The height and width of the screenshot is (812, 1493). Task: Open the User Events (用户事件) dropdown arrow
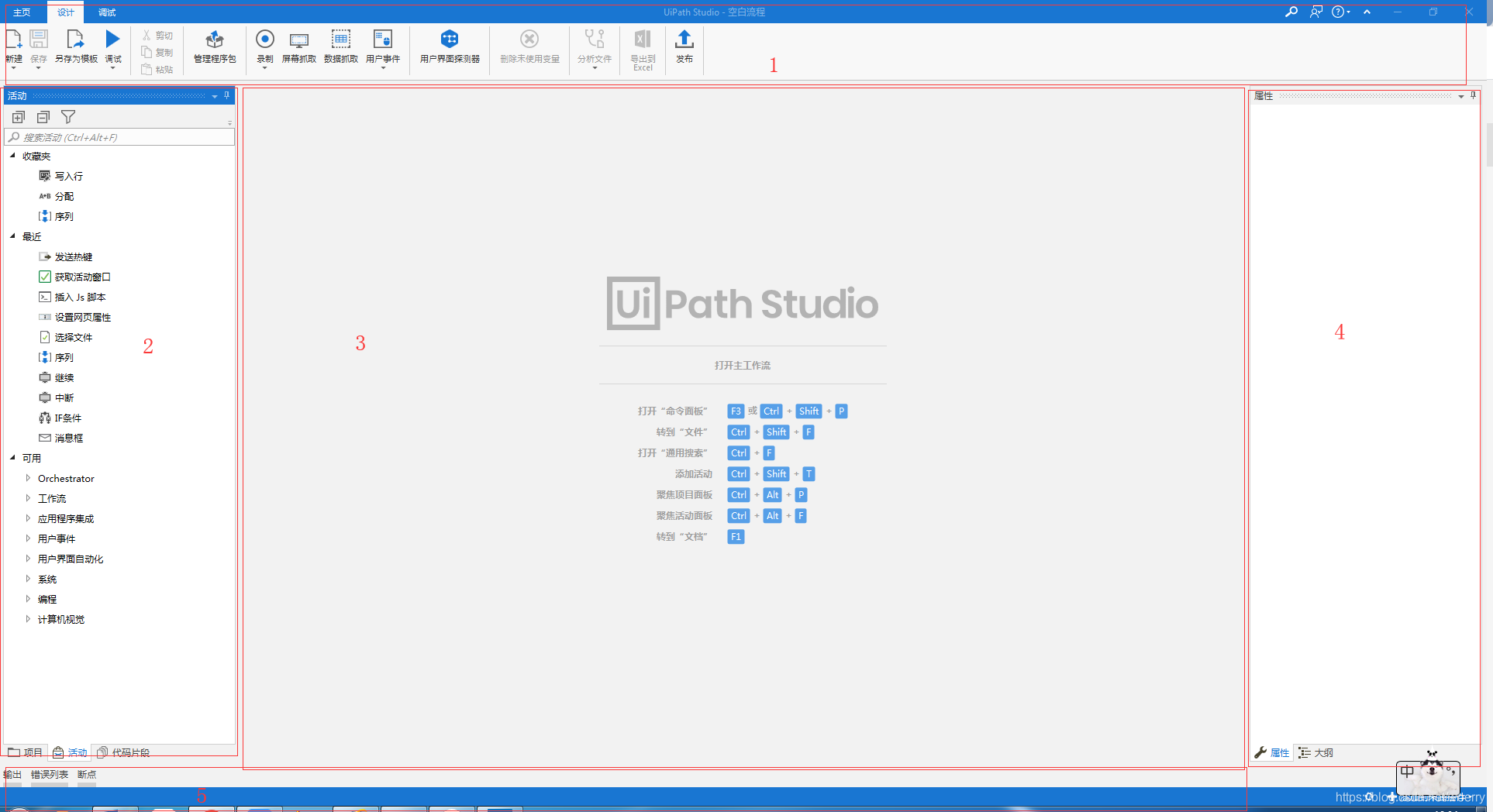pyautogui.click(x=383, y=68)
